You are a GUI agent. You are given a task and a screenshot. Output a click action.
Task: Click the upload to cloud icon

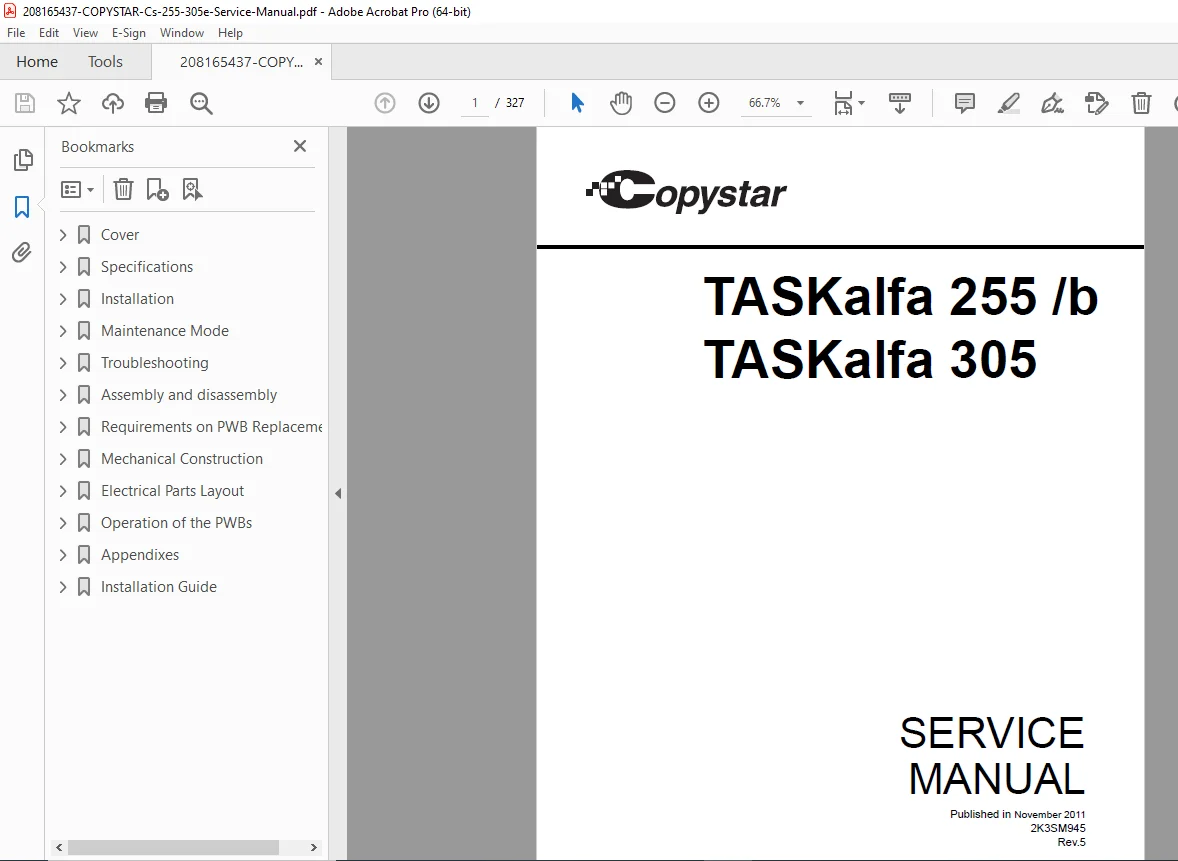(113, 103)
